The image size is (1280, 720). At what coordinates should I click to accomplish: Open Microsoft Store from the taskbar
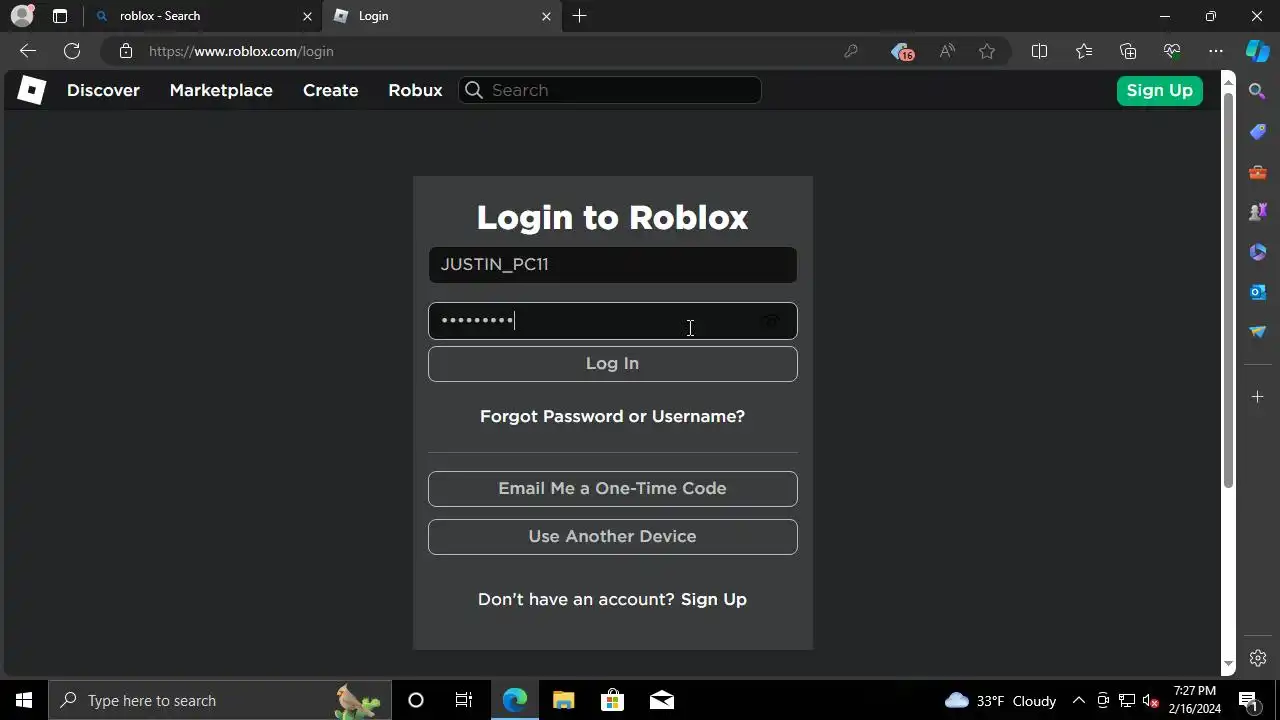point(612,700)
